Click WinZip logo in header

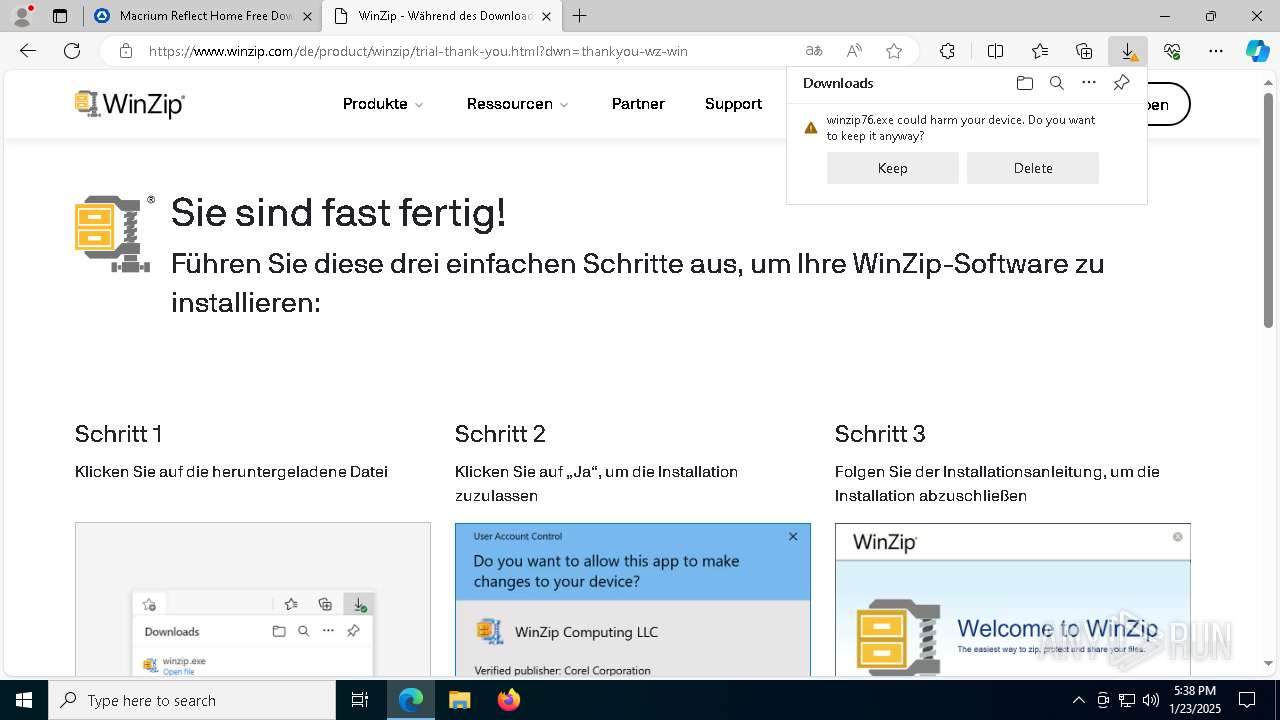tap(130, 104)
